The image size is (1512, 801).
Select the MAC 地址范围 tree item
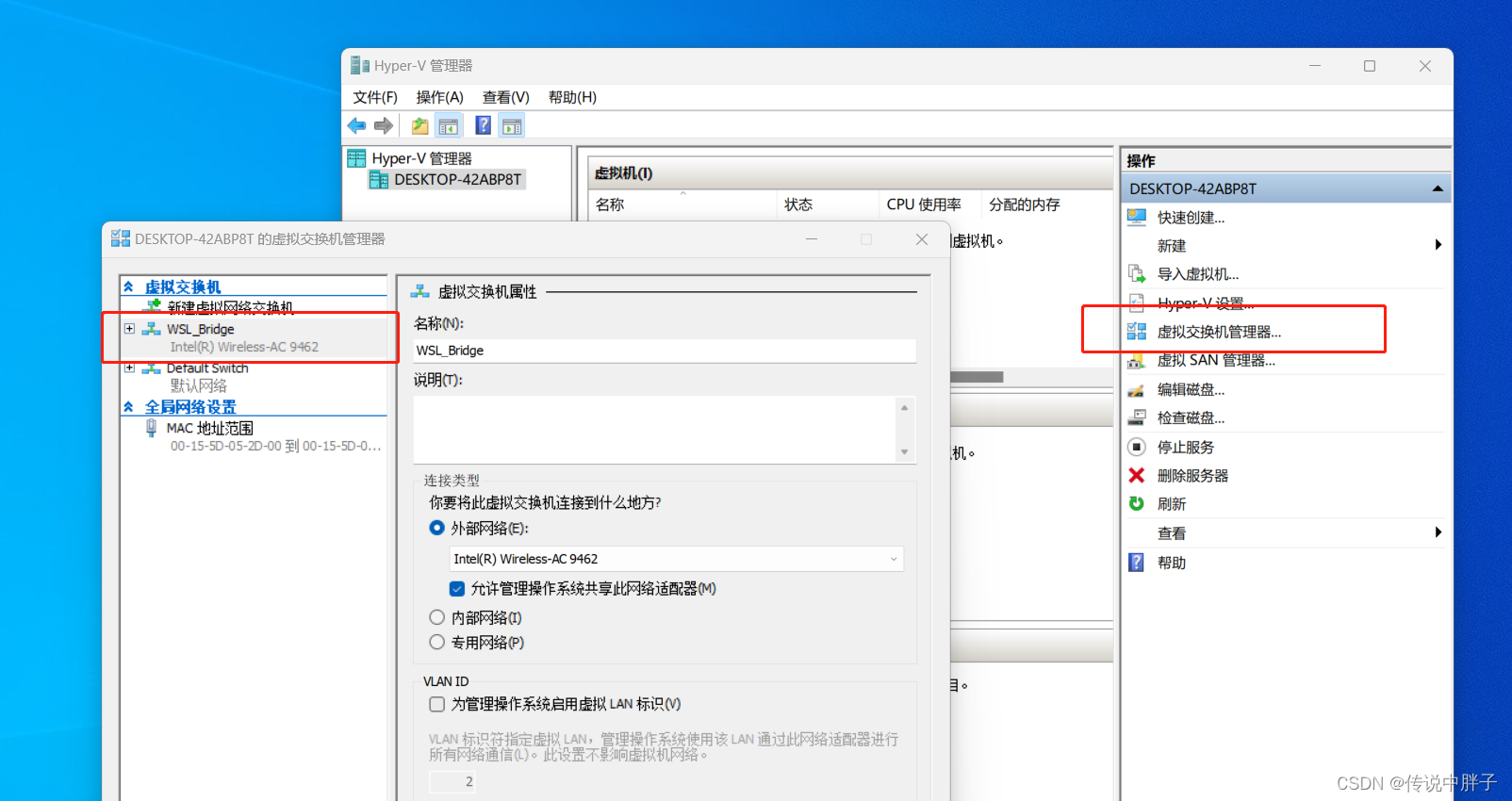[x=210, y=428]
